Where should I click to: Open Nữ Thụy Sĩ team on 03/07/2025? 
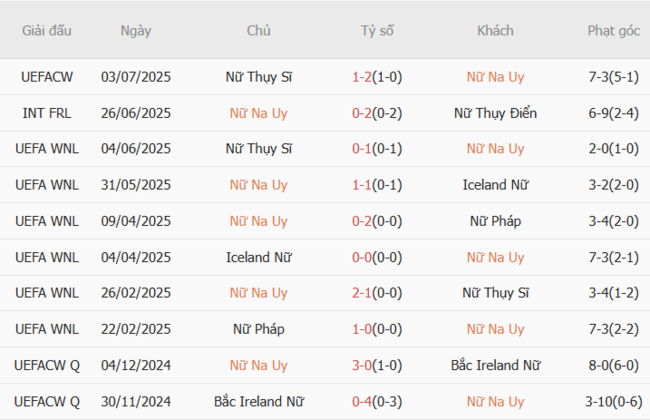click(x=259, y=77)
